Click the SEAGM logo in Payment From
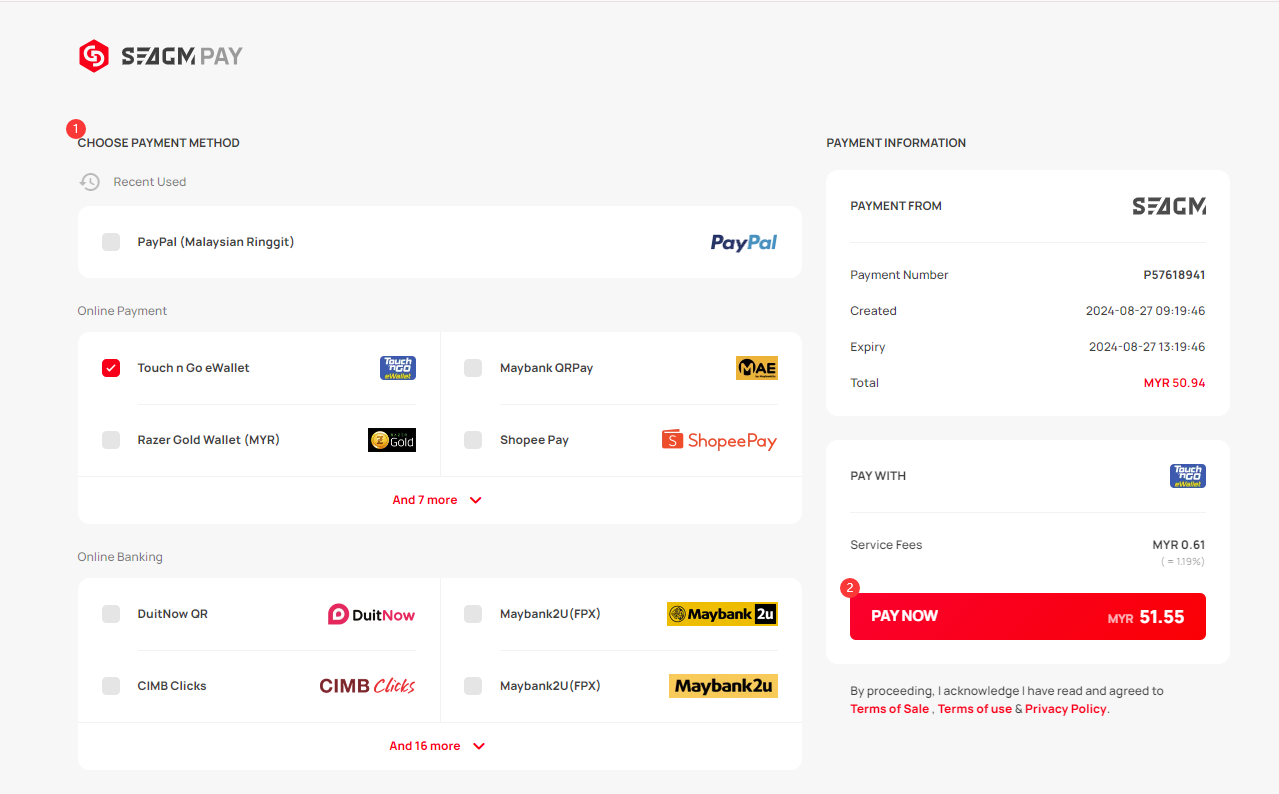Screen dimensions: 1279x794 [1169, 206]
